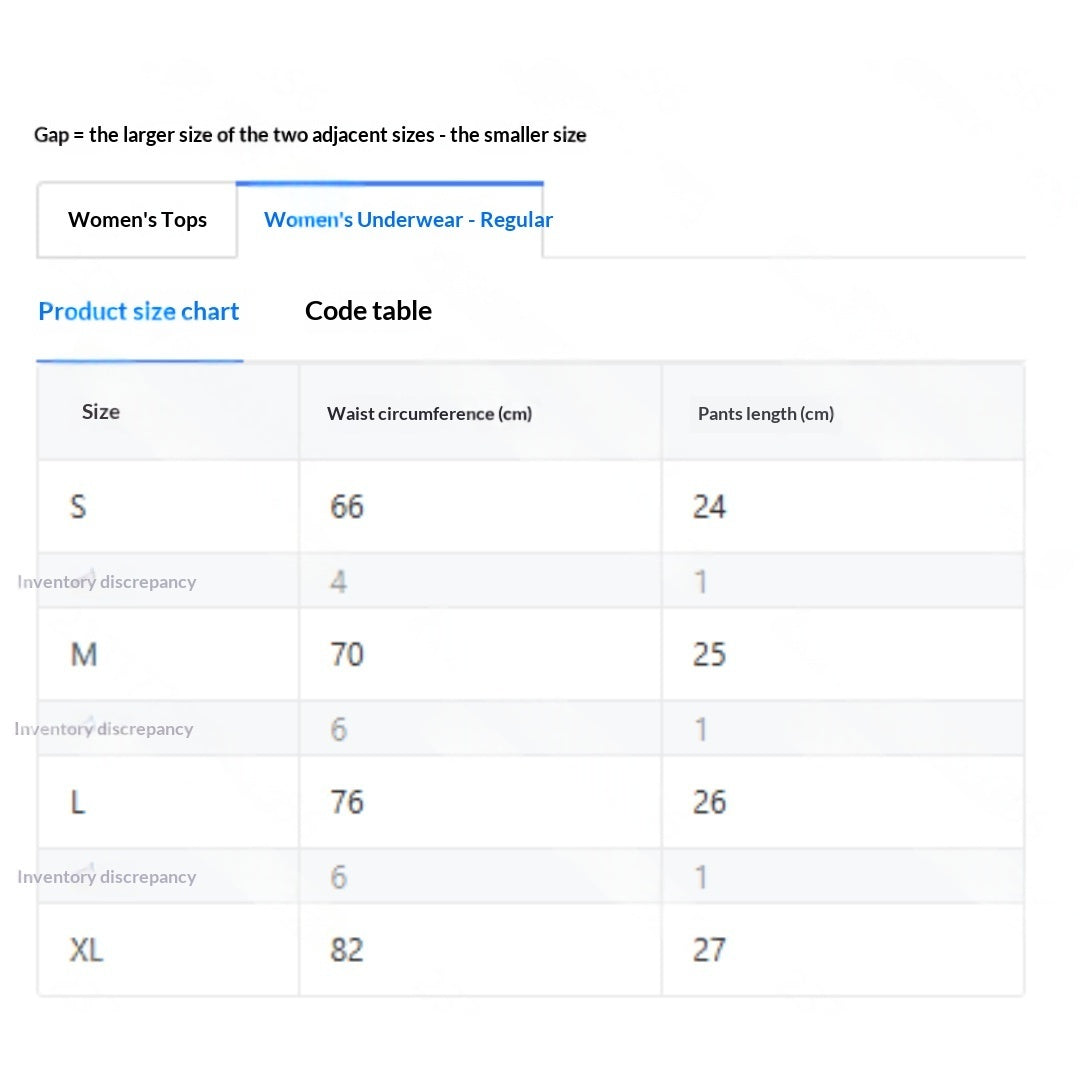The image size is (1080, 1080).
Task: Click the Waist circumference (cm) header
Action: pyautogui.click(x=429, y=413)
